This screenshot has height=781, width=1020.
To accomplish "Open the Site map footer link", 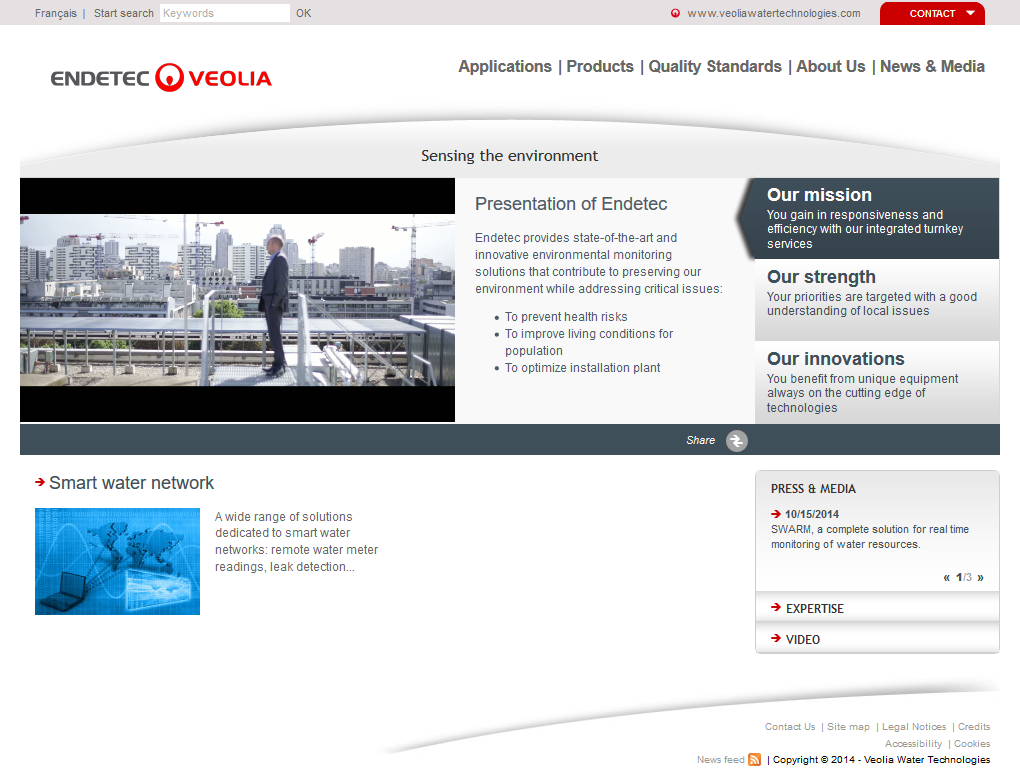I will pos(848,726).
